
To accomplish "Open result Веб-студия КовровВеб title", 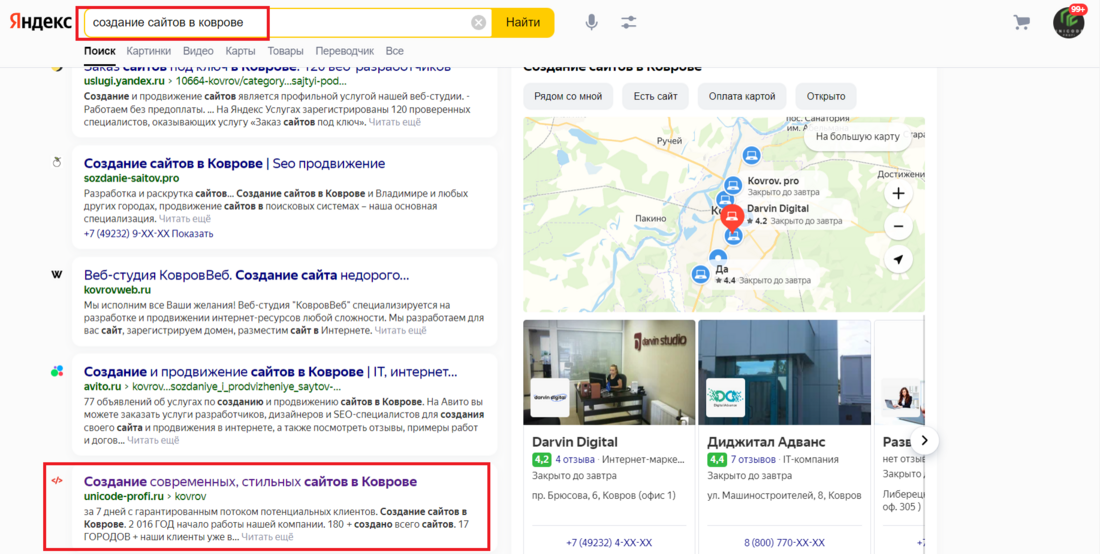I will click(246, 275).
